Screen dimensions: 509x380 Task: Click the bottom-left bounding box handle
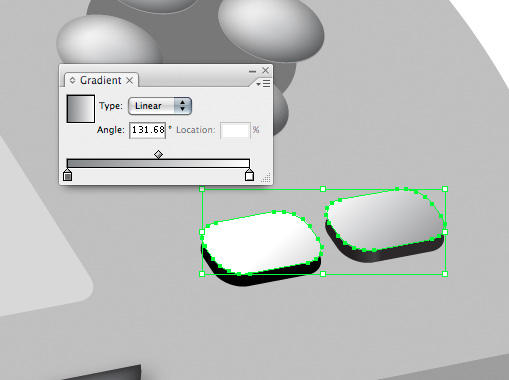coord(202,274)
